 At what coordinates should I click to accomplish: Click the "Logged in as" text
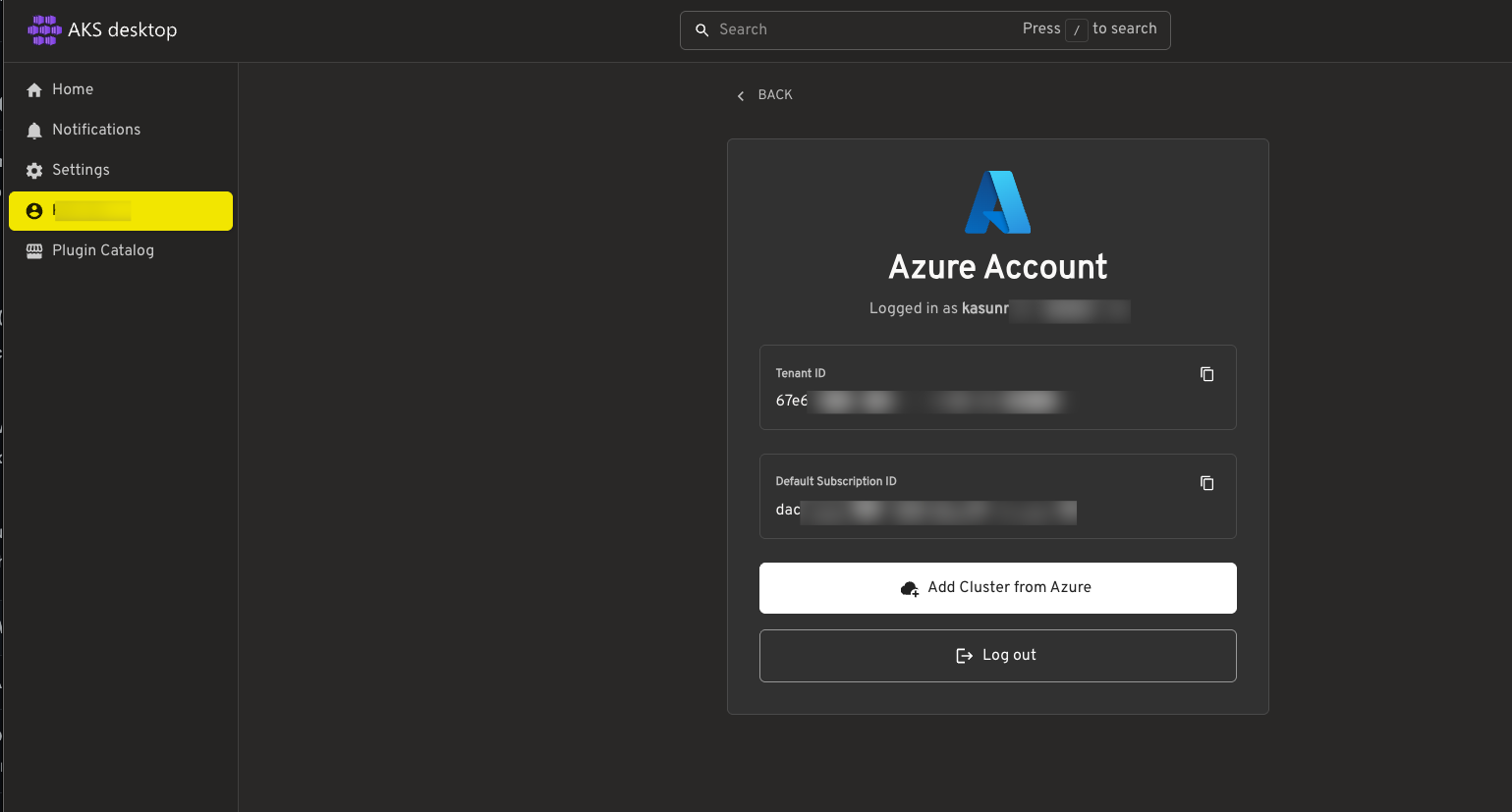pos(914,308)
